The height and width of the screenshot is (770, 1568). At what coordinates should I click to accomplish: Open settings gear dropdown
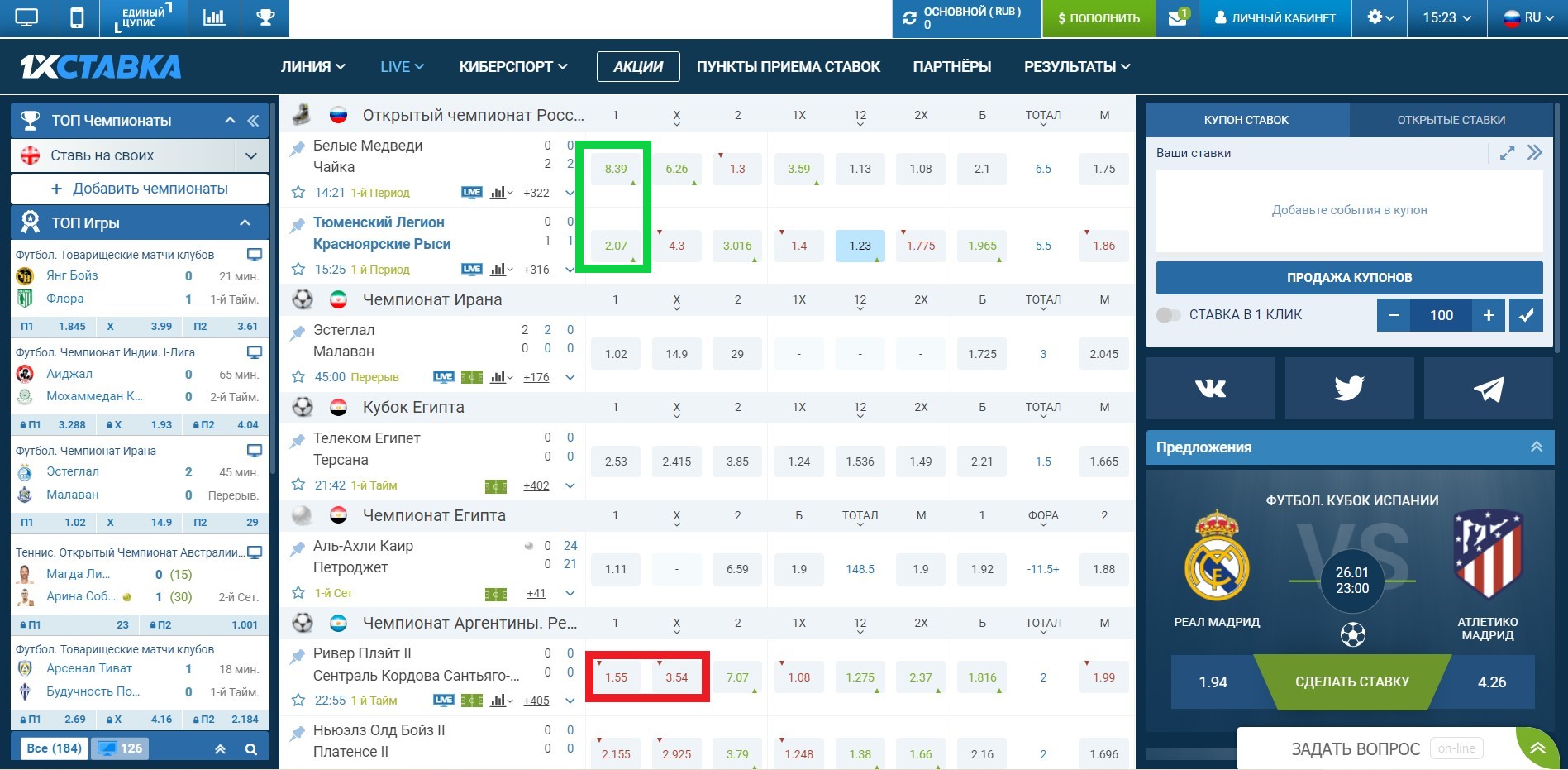tap(1380, 18)
